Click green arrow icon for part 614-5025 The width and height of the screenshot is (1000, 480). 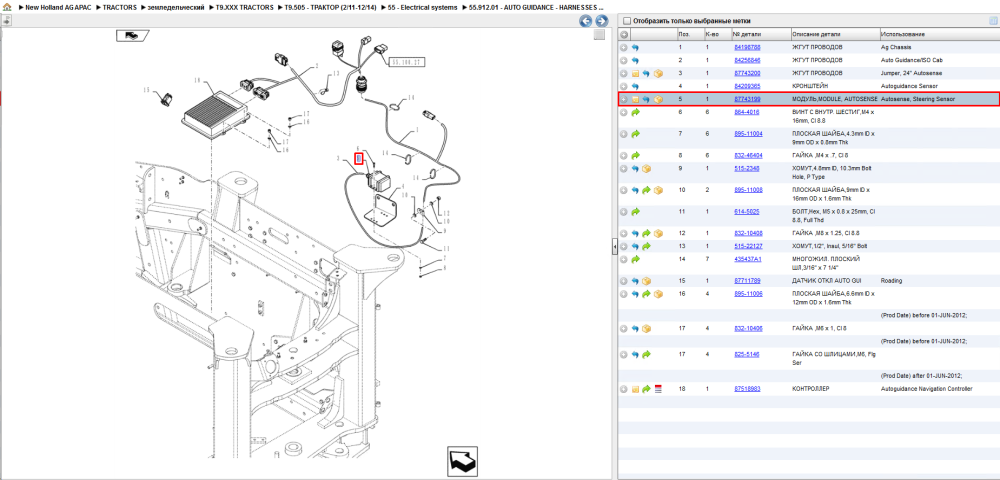pos(635,212)
